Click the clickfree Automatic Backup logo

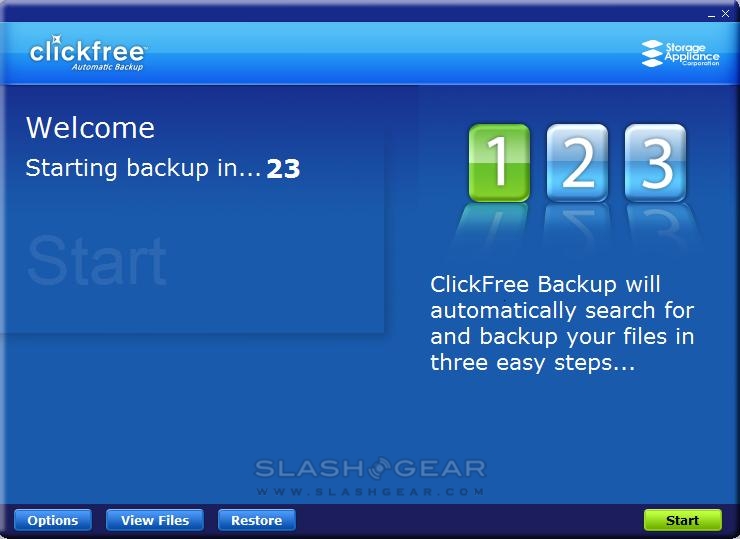tap(88, 53)
